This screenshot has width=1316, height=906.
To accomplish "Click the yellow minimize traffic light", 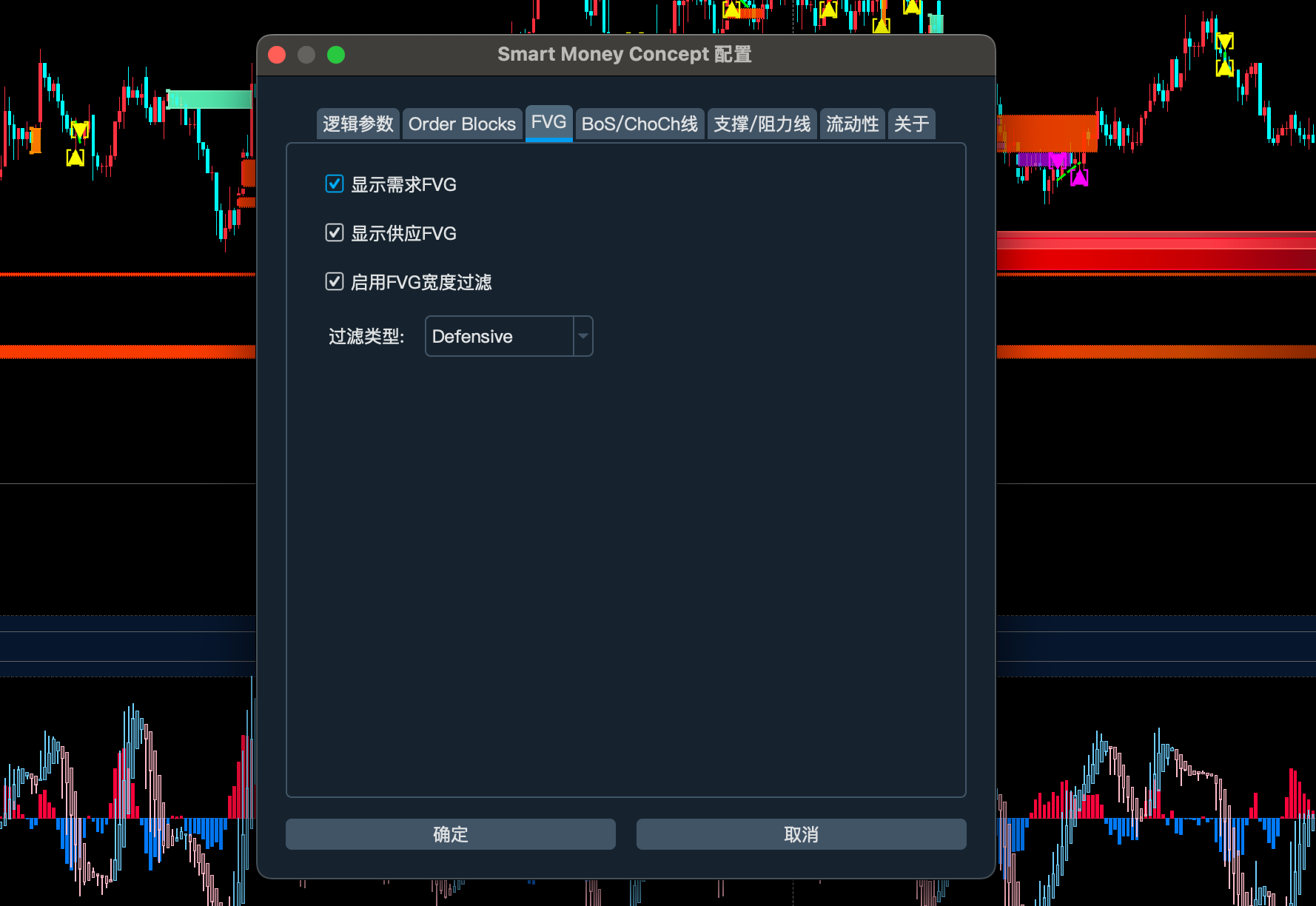I will (306, 54).
